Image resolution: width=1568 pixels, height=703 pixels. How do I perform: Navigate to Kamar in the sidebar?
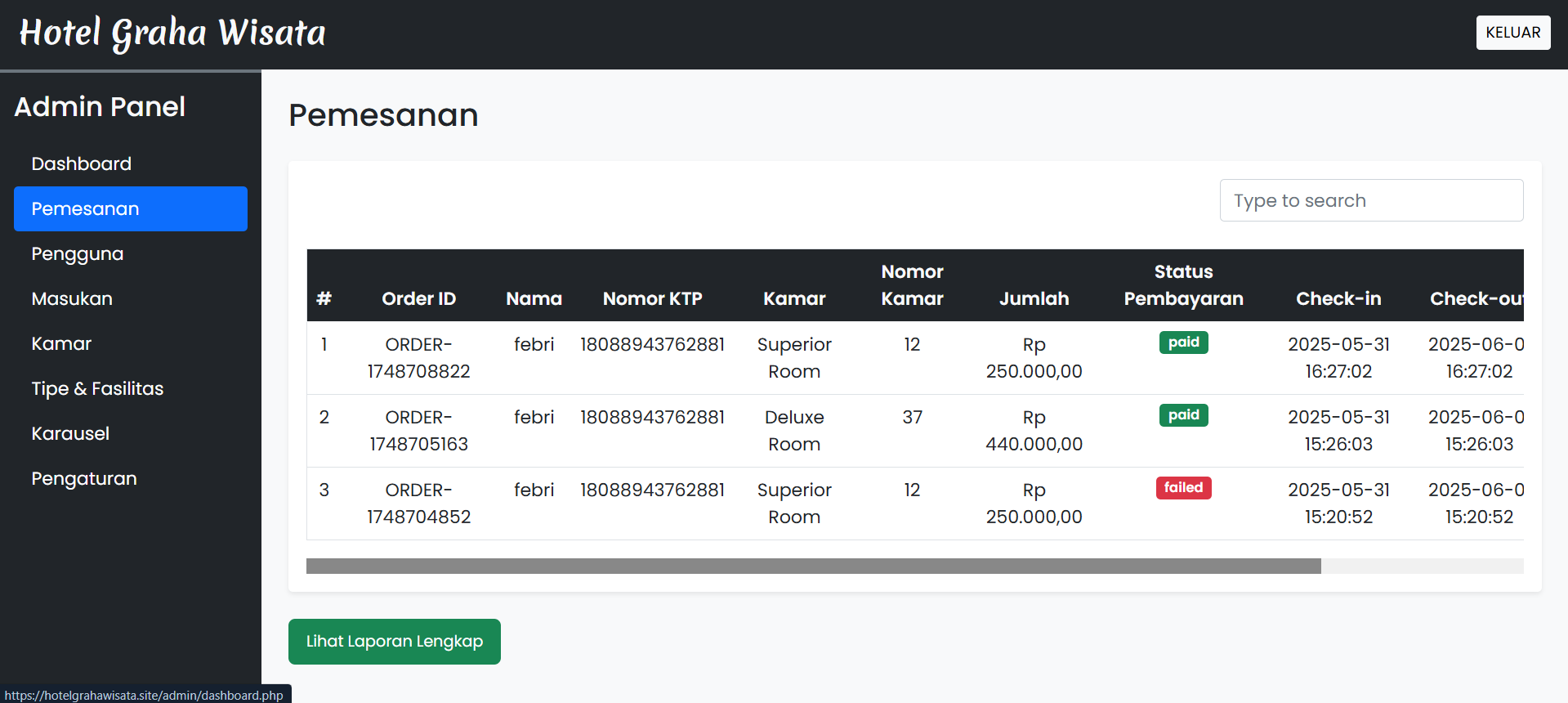61,343
